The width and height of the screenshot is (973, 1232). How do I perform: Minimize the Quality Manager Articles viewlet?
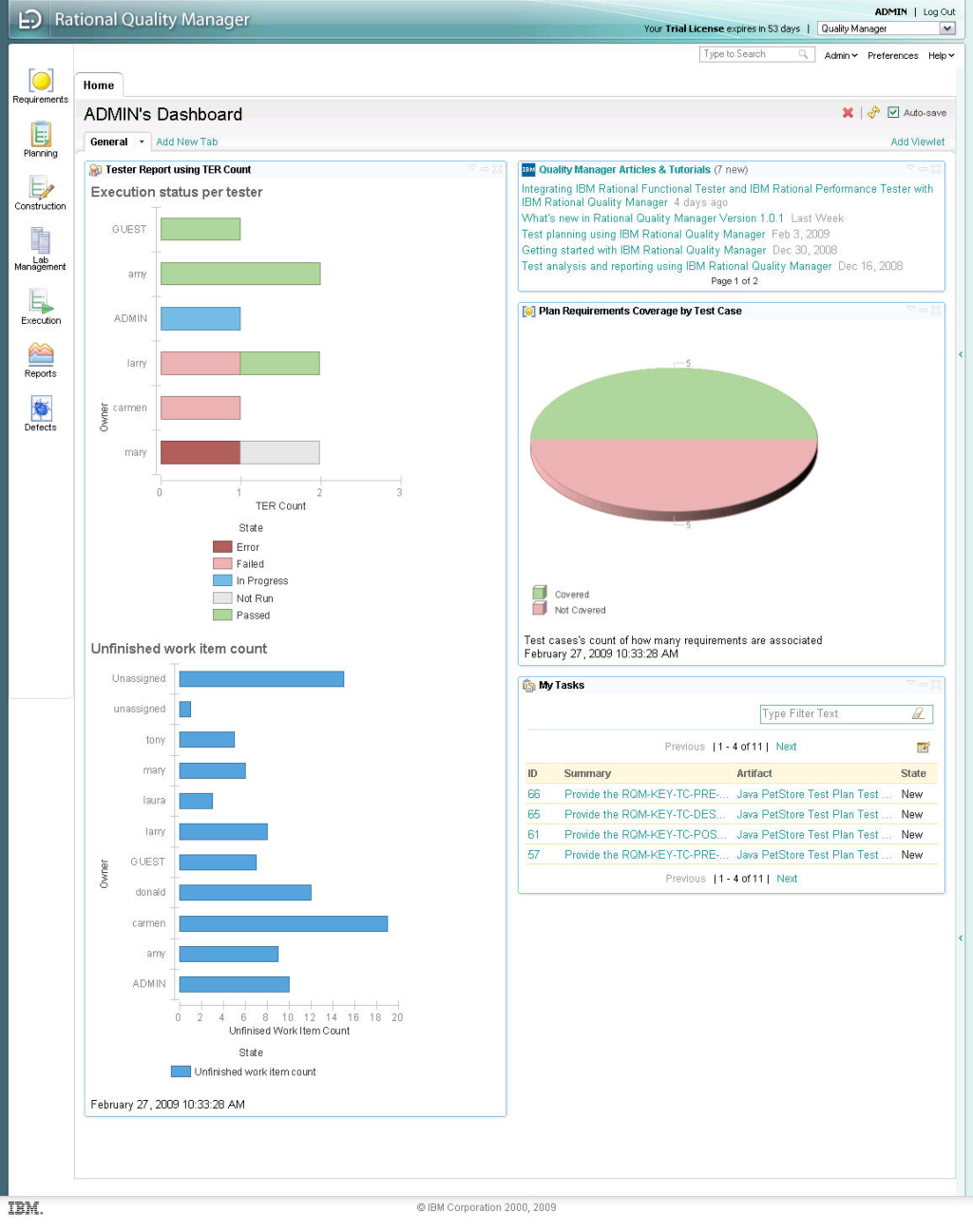pyautogui.click(x=923, y=169)
